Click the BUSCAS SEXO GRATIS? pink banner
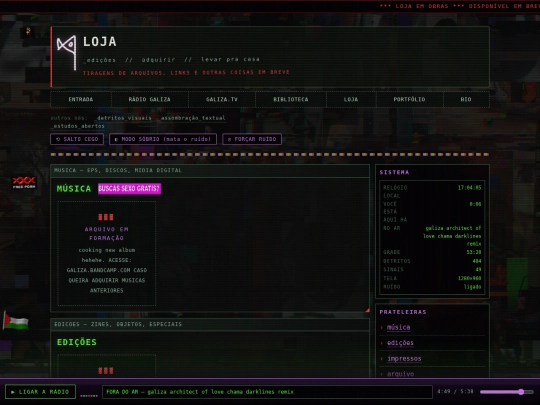Viewport: 540px width, 405px height. (x=129, y=188)
